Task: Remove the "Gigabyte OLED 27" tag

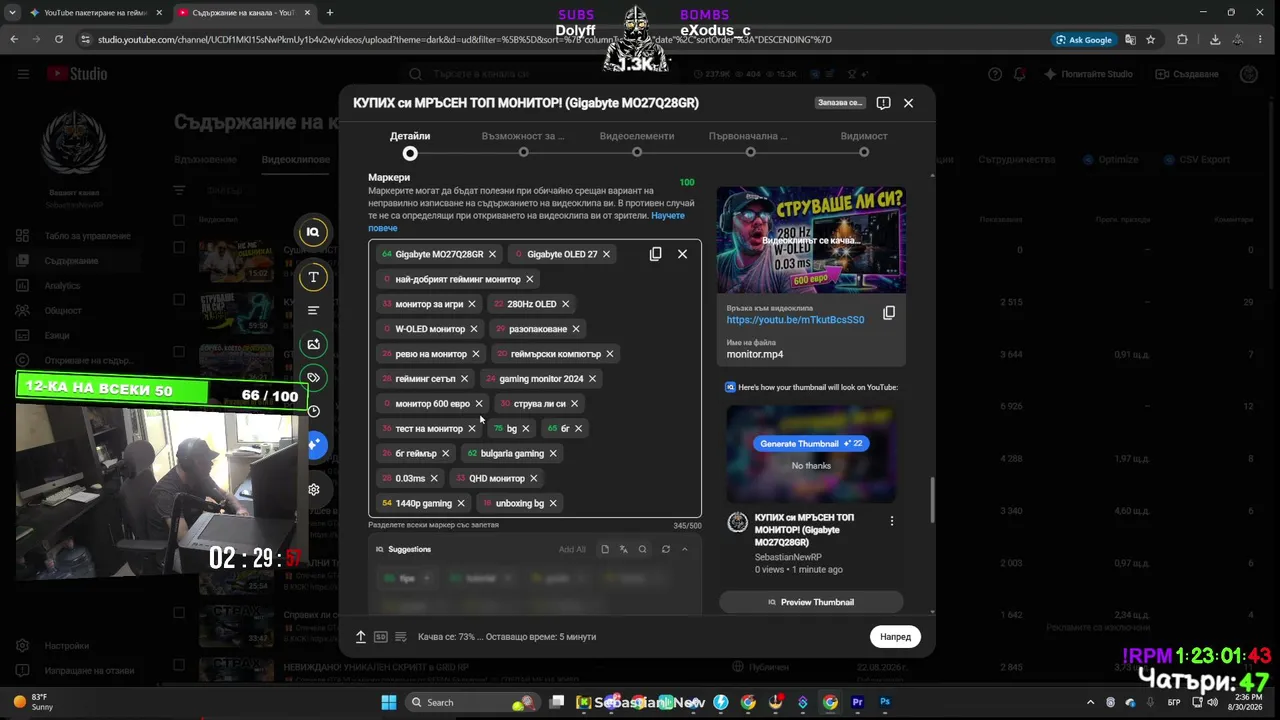Action: (x=606, y=254)
